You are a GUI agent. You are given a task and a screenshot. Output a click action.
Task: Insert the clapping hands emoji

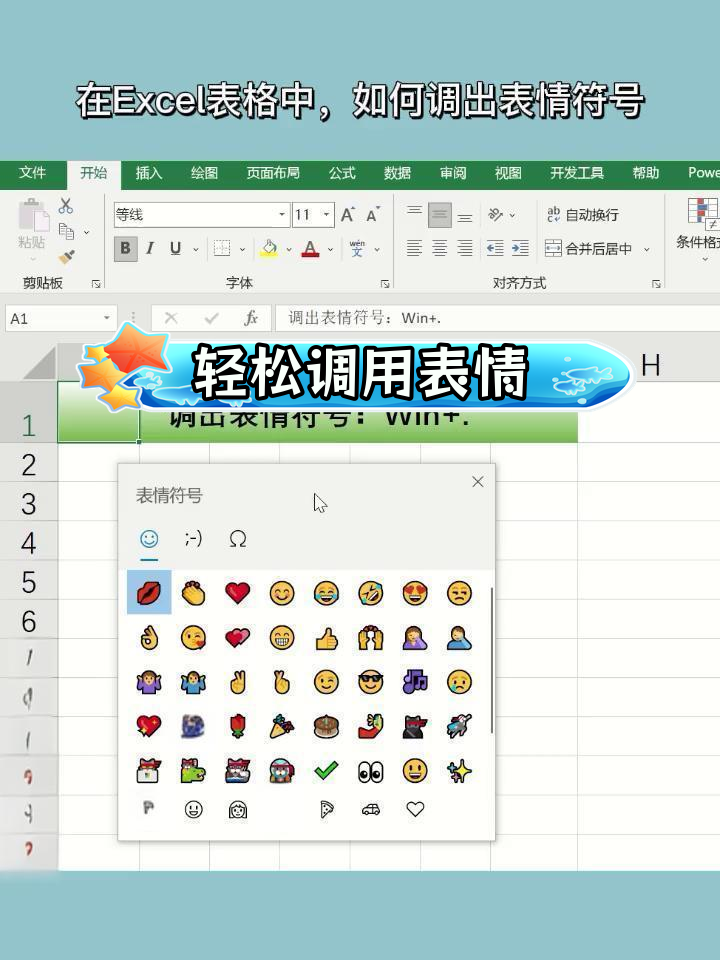pyautogui.click(x=193, y=593)
